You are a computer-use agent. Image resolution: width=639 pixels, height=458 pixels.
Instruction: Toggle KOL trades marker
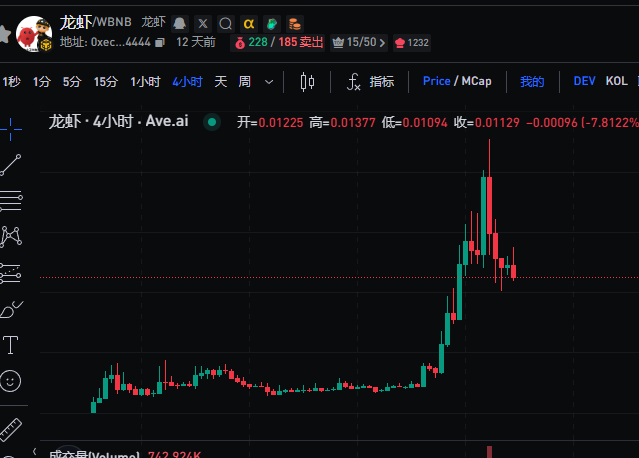coord(617,81)
